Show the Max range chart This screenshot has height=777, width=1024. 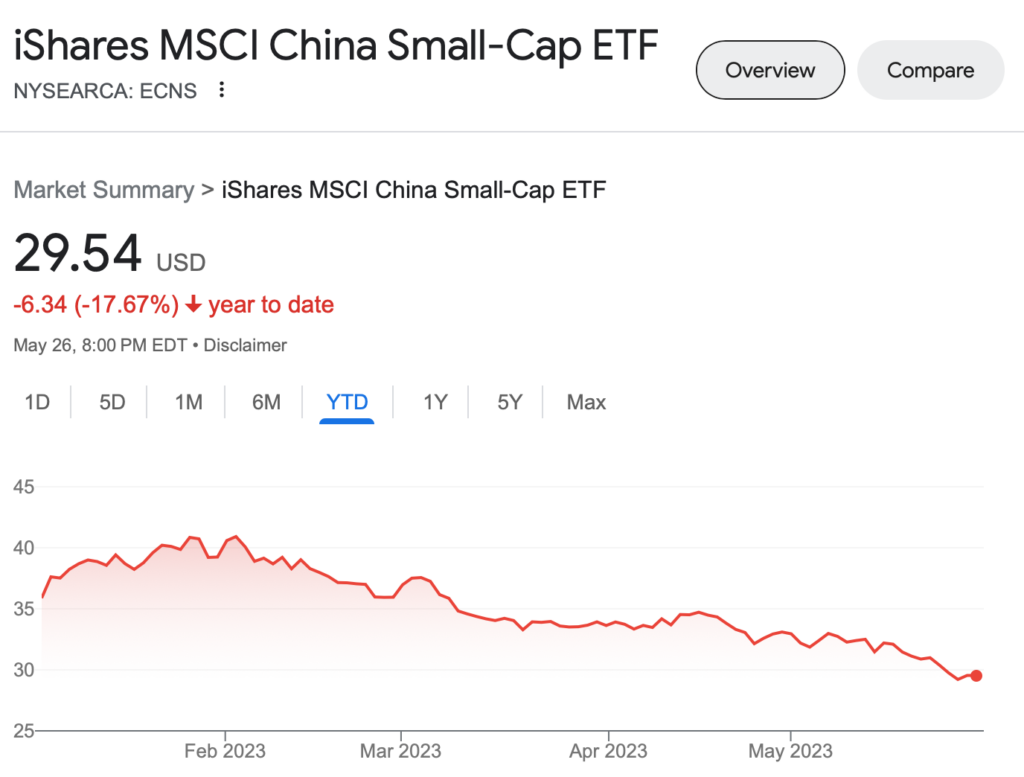pyautogui.click(x=586, y=402)
